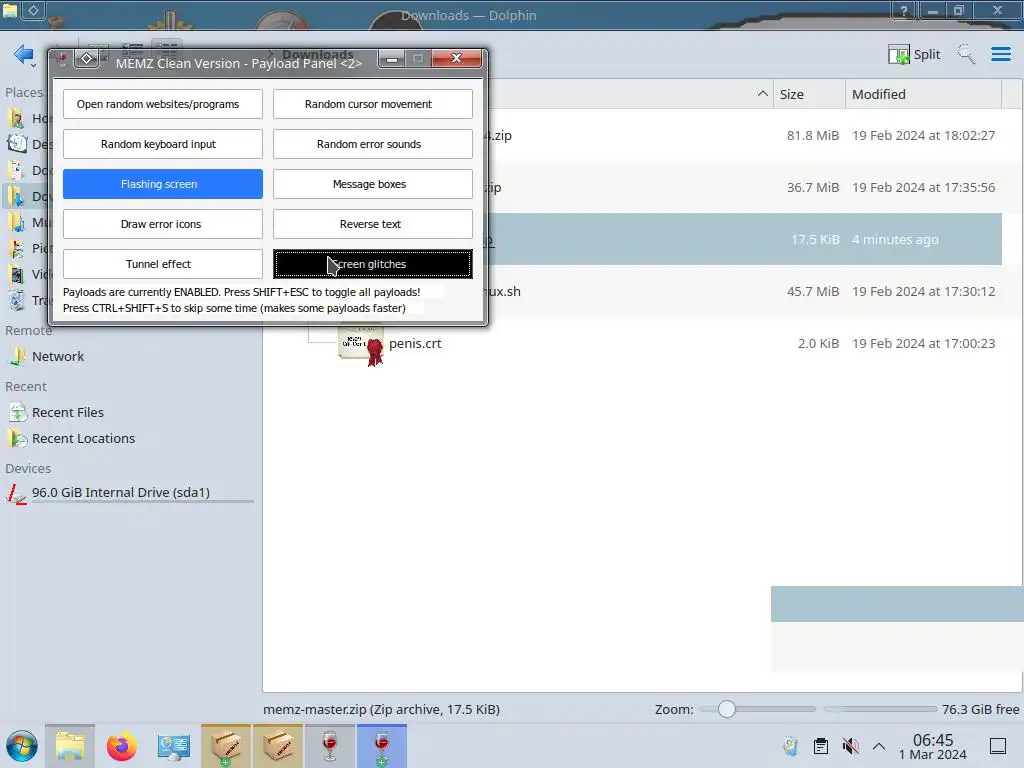Screen dimensions: 1024x768
Task: Open file manager from the taskbar
Action: (70, 746)
